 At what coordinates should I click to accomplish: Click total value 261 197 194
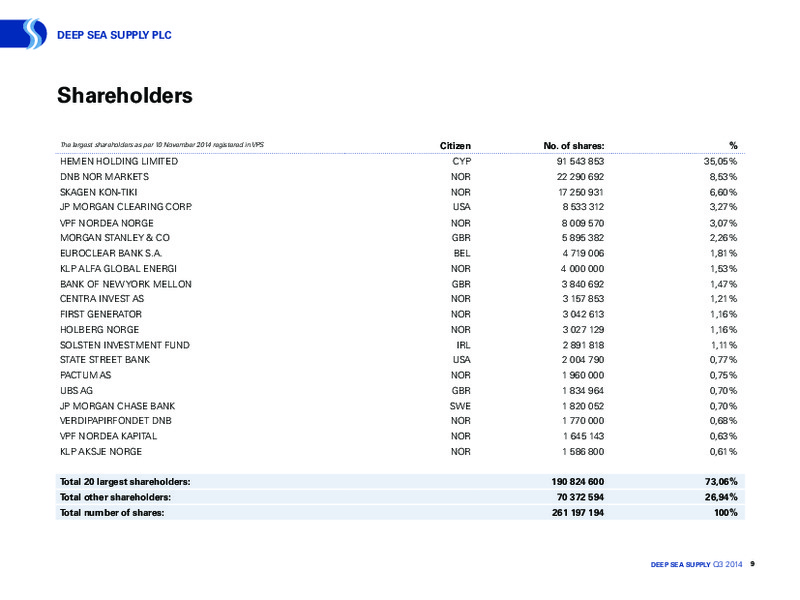tap(578, 513)
